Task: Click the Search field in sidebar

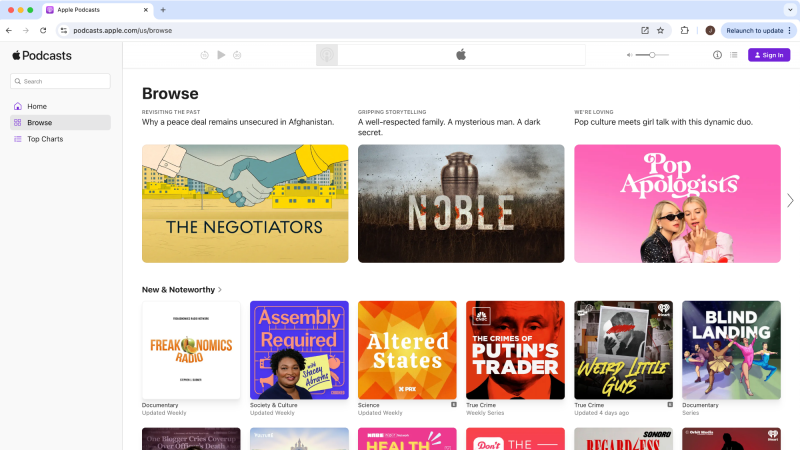Action: pyautogui.click(x=60, y=81)
